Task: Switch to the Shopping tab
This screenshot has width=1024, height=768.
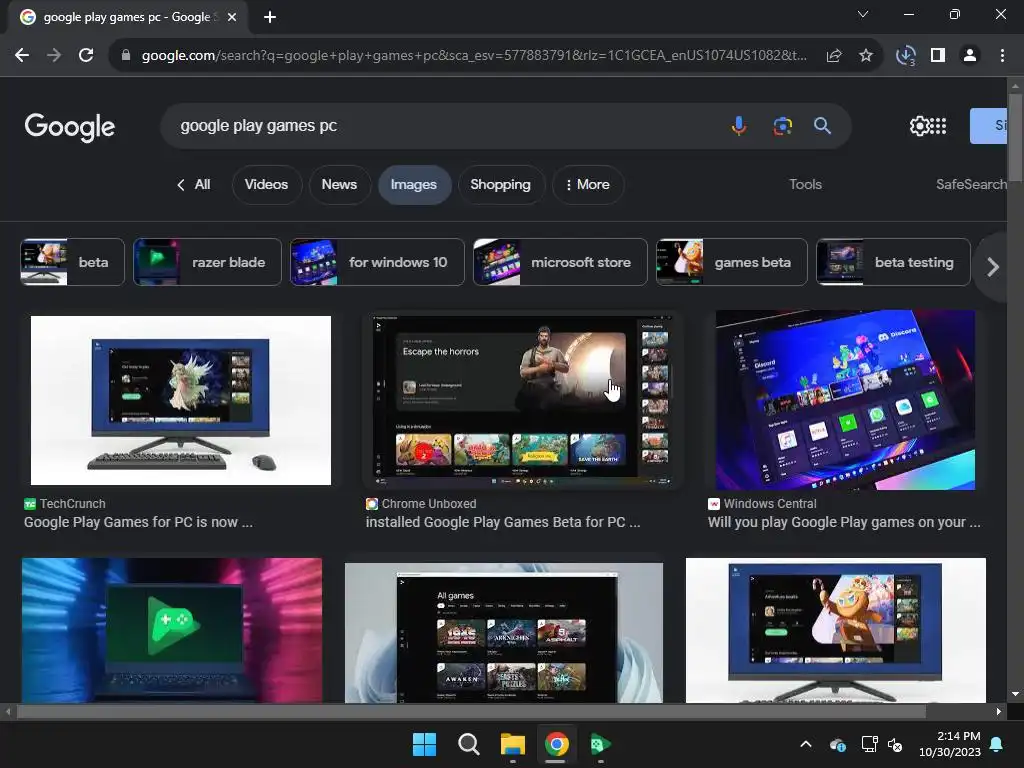Action: click(500, 185)
